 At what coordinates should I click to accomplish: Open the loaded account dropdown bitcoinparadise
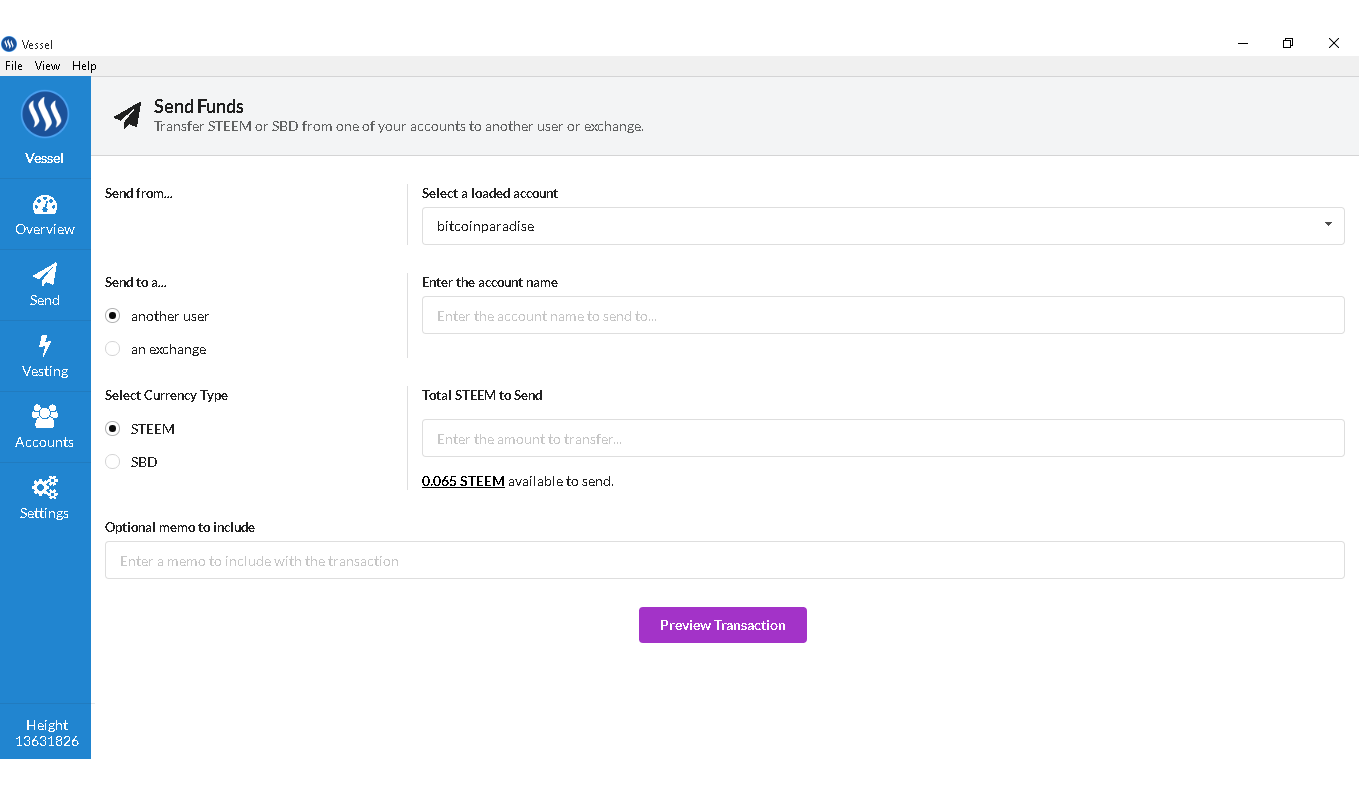883,226
